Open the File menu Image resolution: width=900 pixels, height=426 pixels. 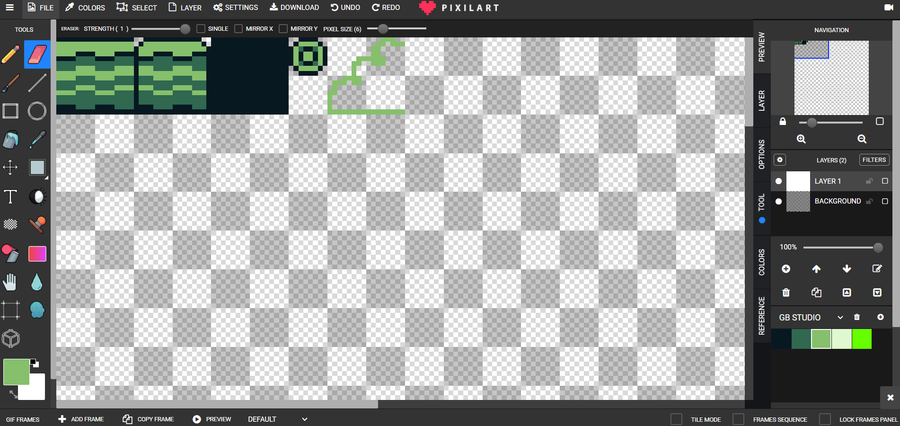[x=40, y=7]
